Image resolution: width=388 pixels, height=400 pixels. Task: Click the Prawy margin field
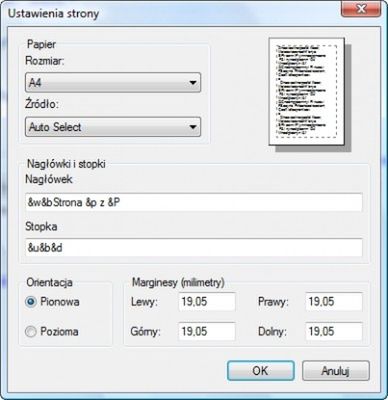[334, 302]
